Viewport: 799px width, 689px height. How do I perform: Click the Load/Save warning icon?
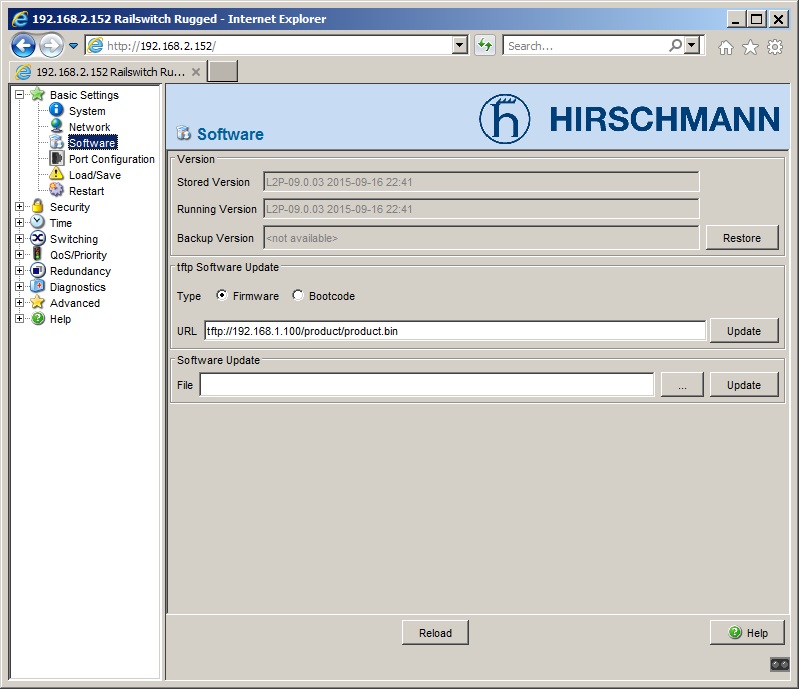(57, 174)
